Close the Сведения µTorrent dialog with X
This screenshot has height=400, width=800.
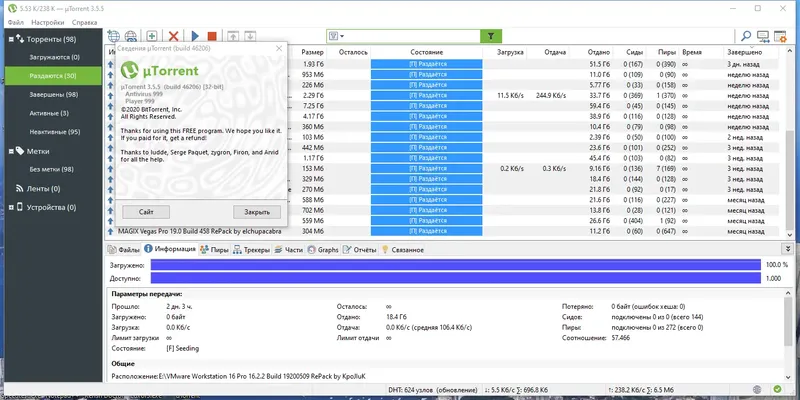[x=279, y=48]
